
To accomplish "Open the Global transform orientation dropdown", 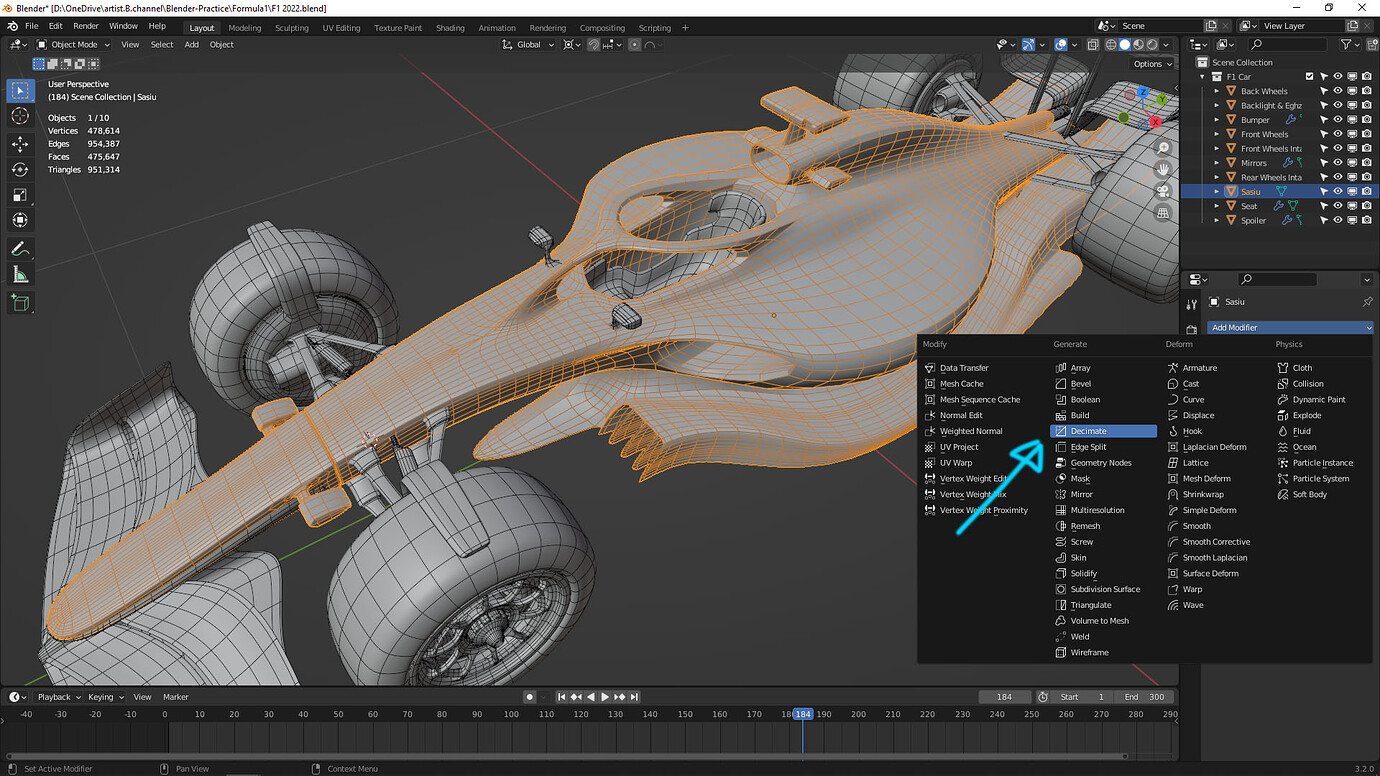I will [x=529, y=44].
